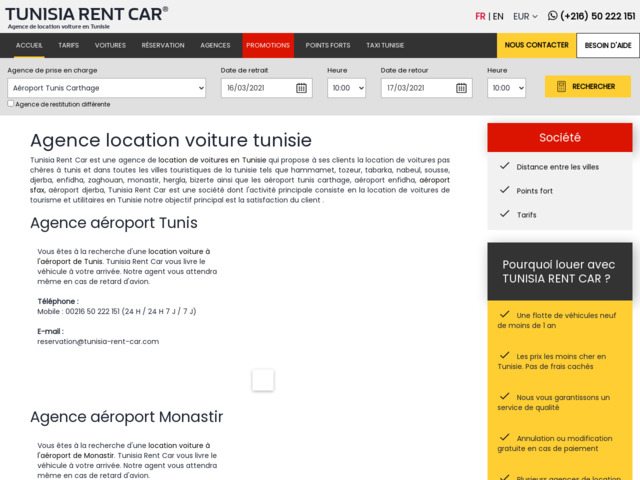Screen dimensions: 640x480
Task: Open the Distance entre les villes link
Action: [558, 167]
